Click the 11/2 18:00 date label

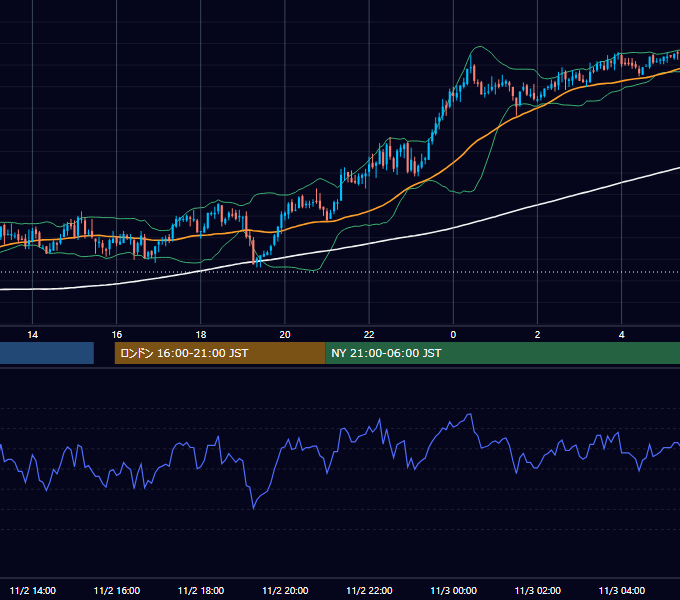pyautogui.click(x=201, y=590)
